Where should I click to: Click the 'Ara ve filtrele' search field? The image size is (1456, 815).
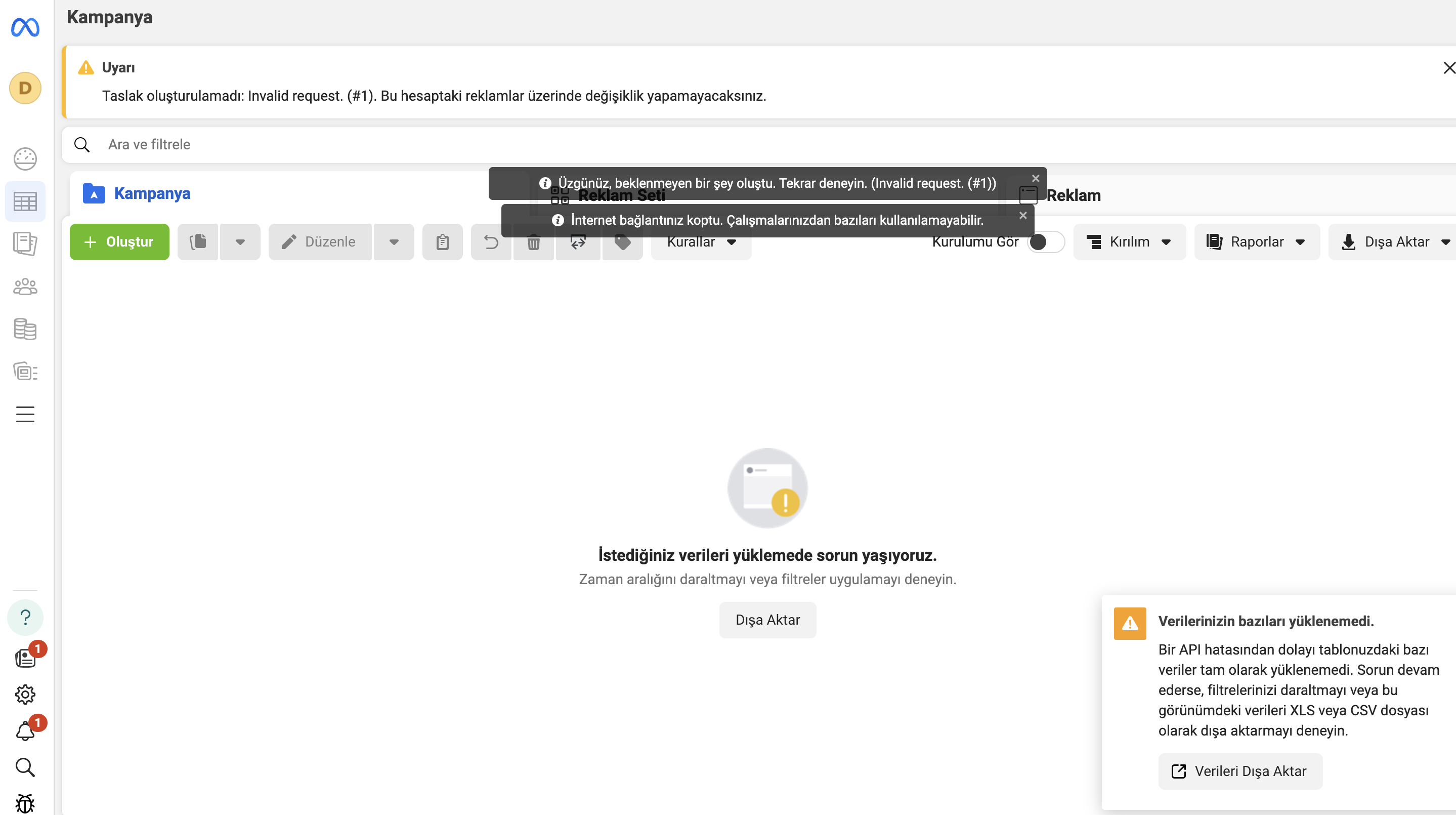(758, 145)
